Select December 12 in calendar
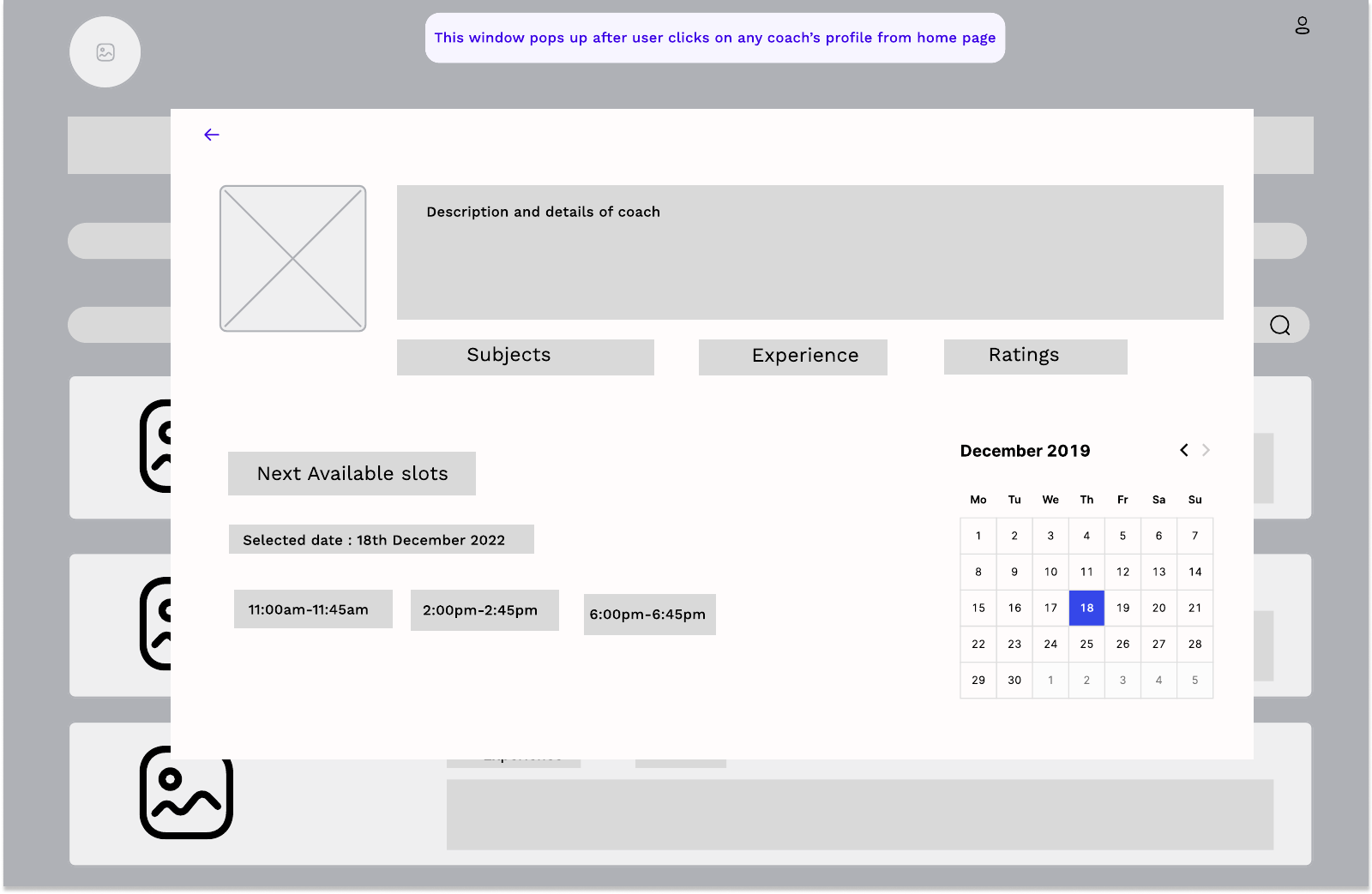Viewport: 1372px width, 894px height. pyautogui.click(x=1122, y=572)
